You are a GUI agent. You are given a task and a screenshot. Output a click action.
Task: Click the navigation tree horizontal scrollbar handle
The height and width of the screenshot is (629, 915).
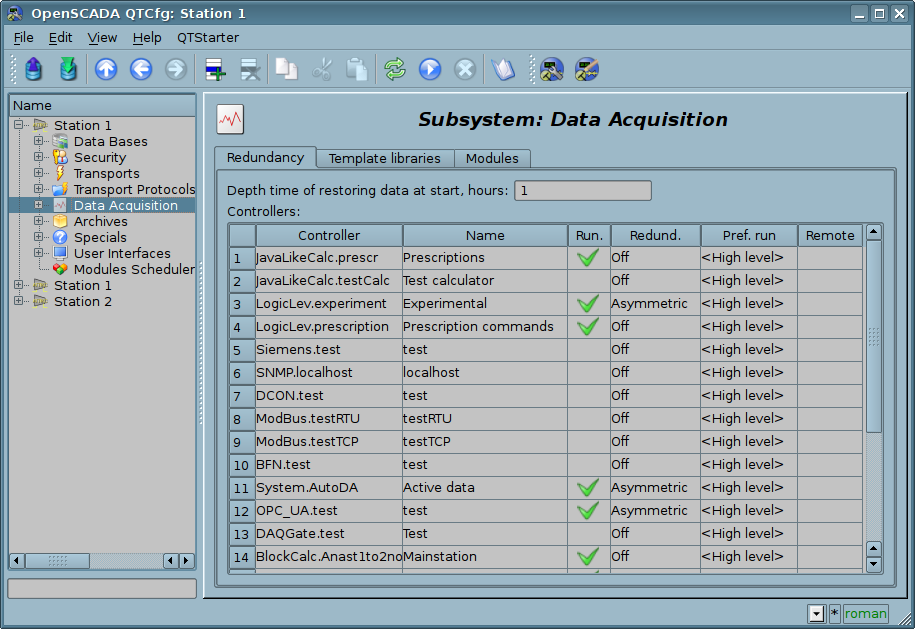58,561
